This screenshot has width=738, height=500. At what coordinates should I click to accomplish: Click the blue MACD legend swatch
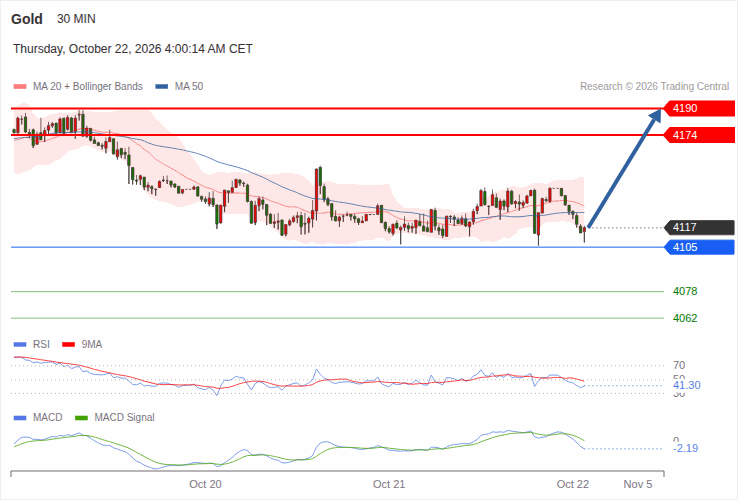[x=20, y=418]
